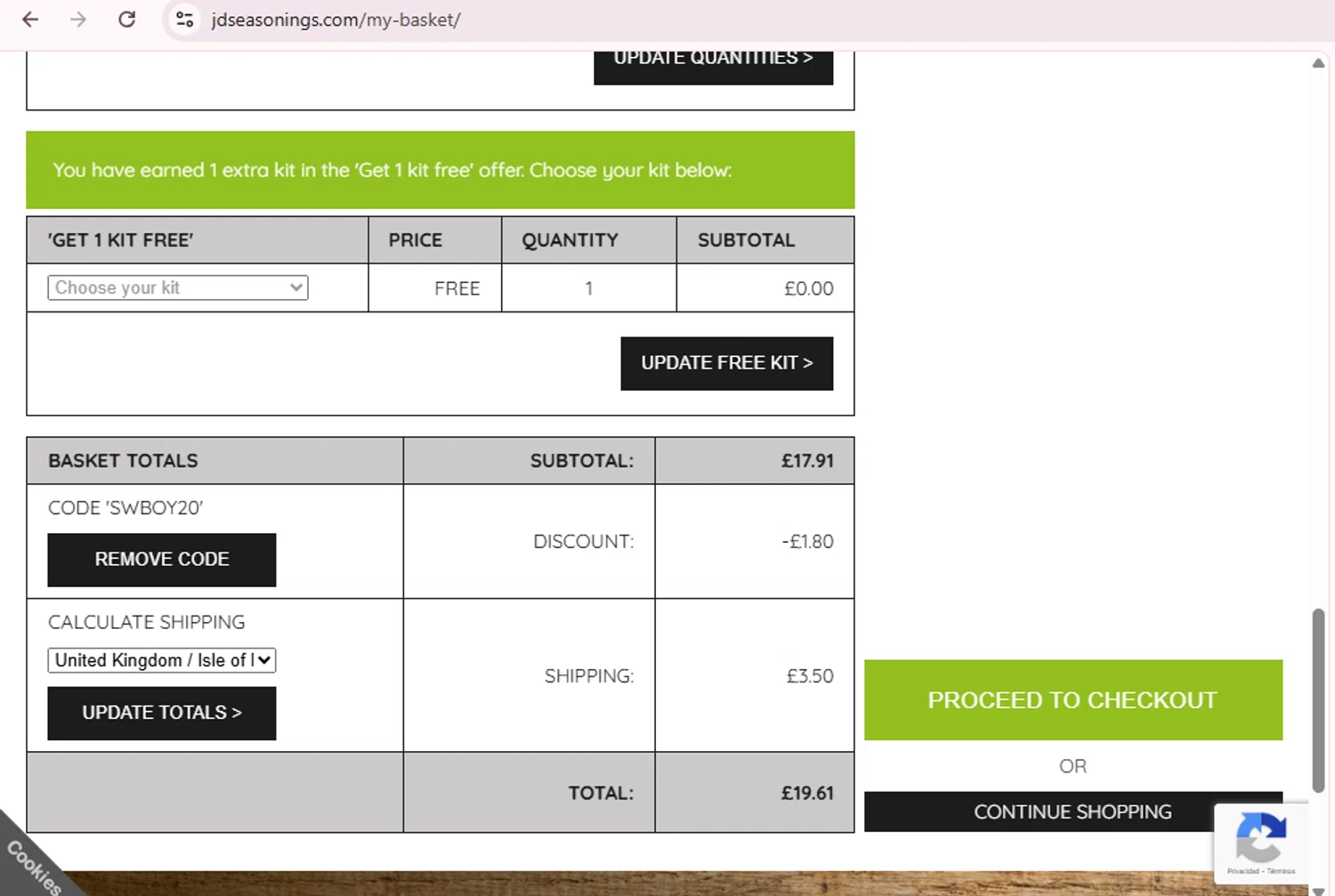
Task: Proceed to checkout
Action: (1073, 700)
